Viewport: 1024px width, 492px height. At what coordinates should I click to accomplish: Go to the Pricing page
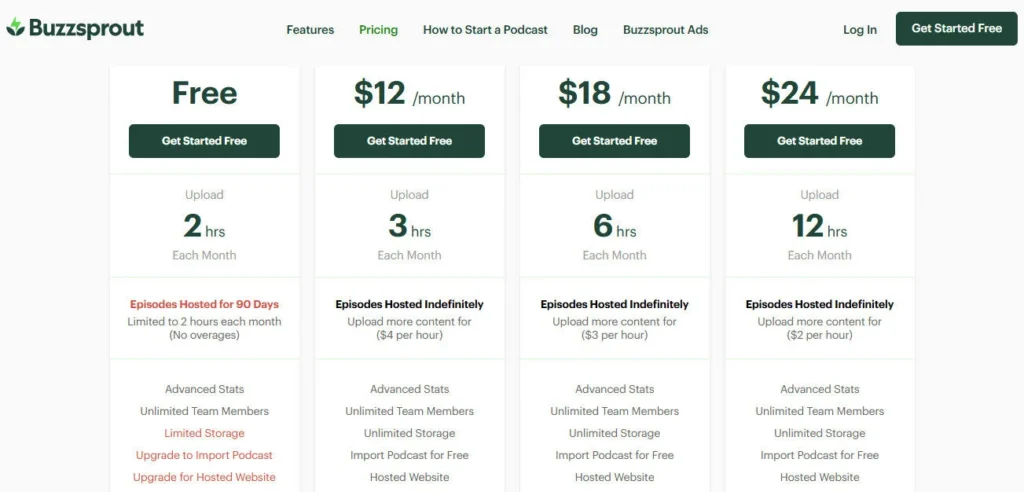click(378, 30)
